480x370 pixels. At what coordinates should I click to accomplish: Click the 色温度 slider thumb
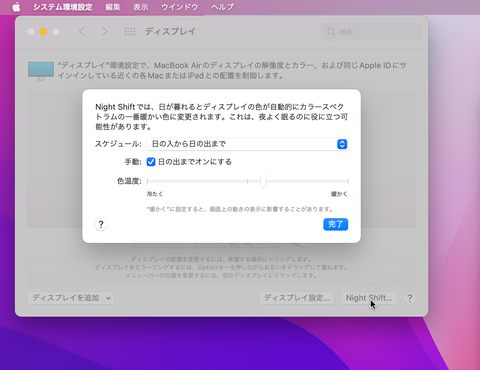[263, 181]
